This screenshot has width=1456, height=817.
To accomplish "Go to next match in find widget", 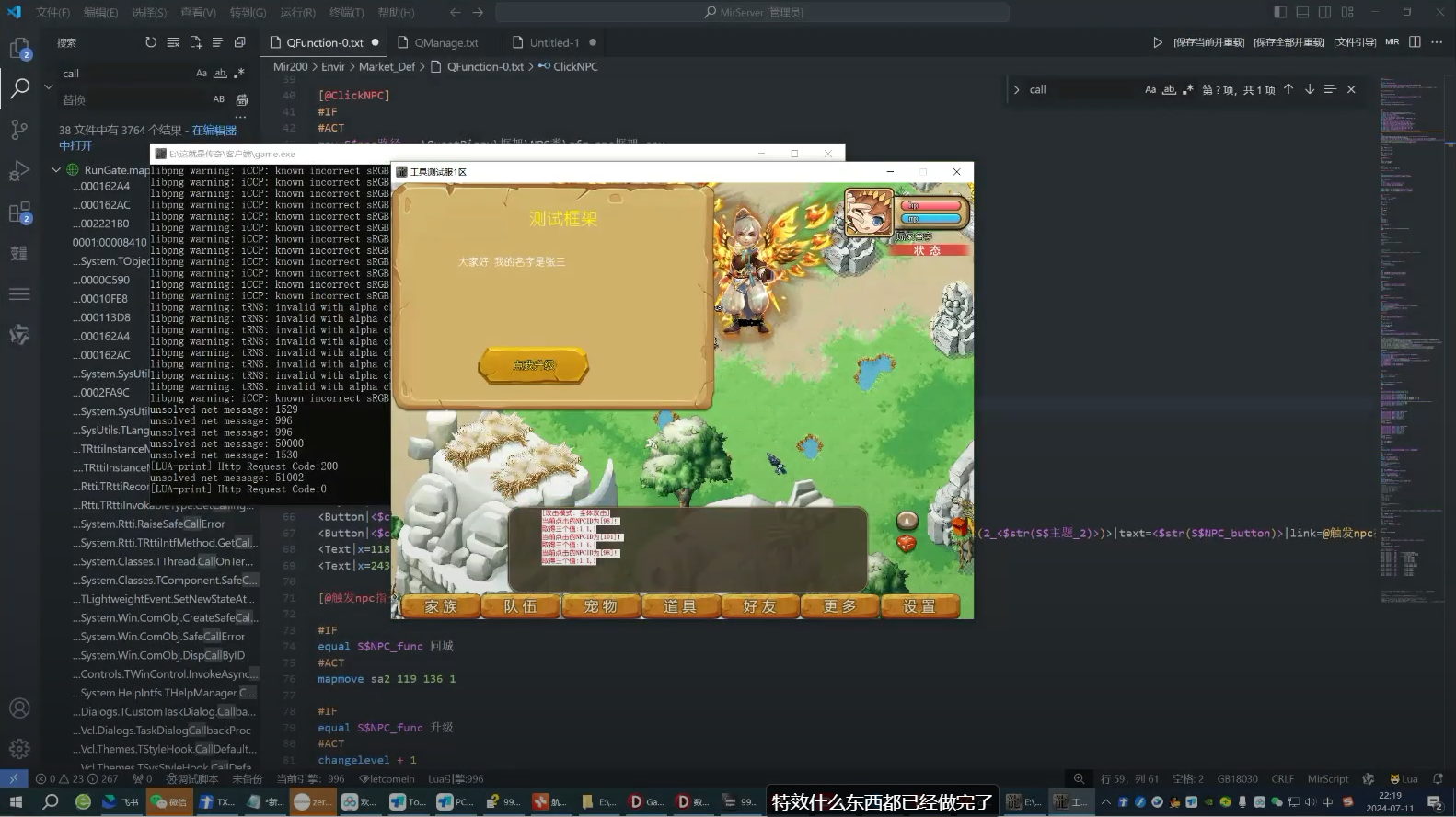I will 1309,89.
